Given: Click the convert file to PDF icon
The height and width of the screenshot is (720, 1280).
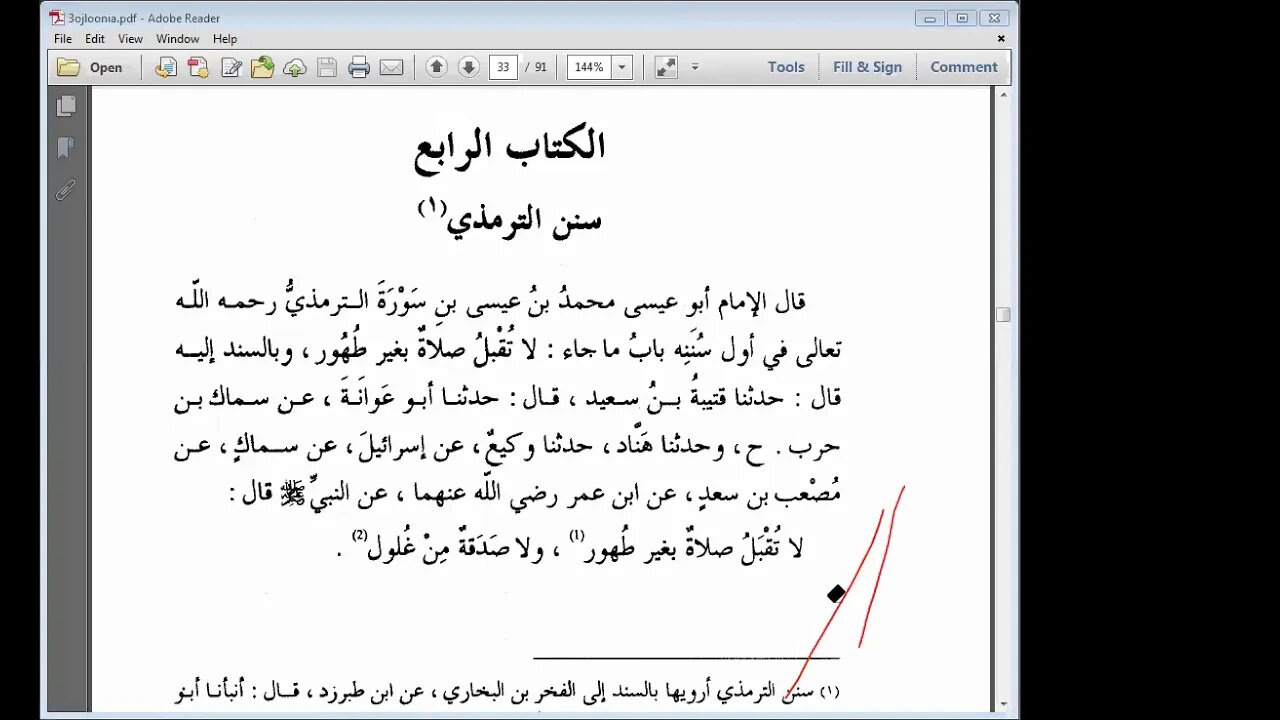Looking at the screenshot, I should (x=166, y=67).
